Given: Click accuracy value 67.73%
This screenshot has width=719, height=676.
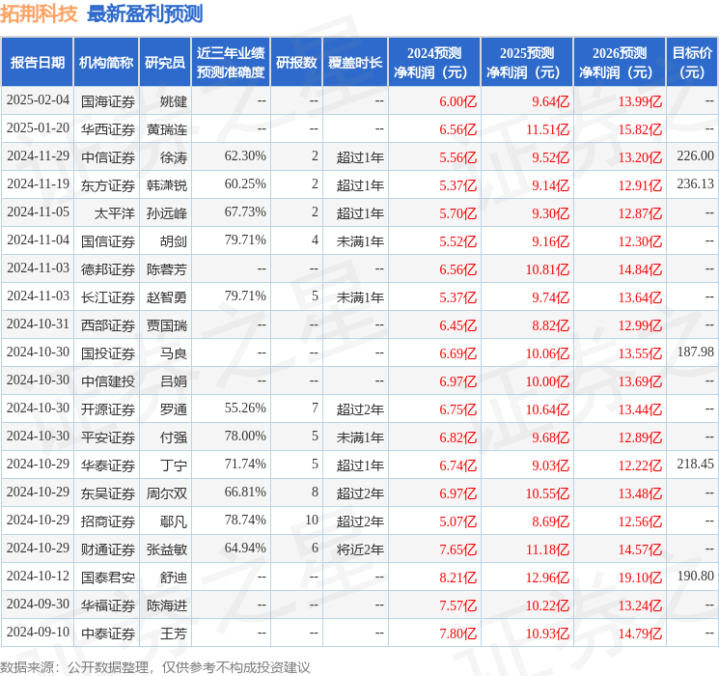Looking at the screenshot, I should click(245, 212).
